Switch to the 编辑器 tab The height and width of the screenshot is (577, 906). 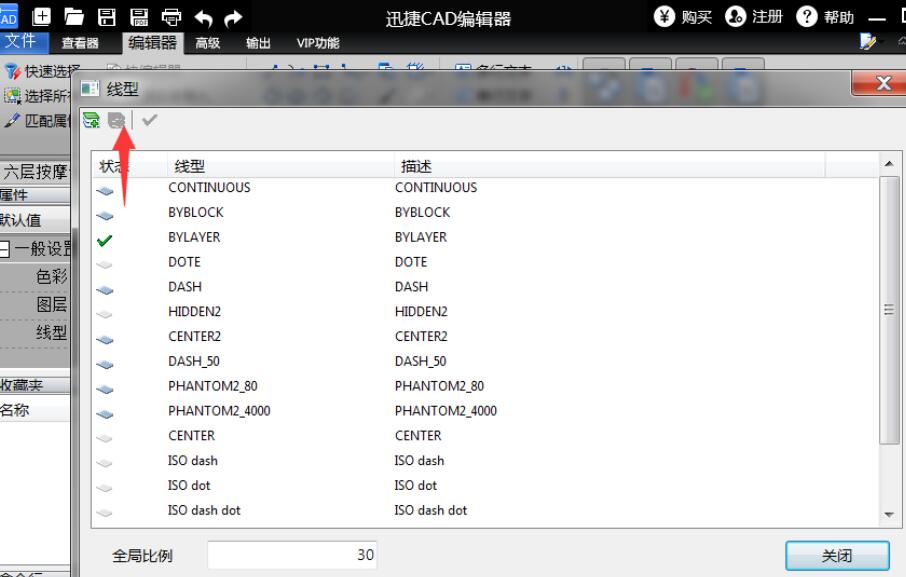tap(153, 42)
